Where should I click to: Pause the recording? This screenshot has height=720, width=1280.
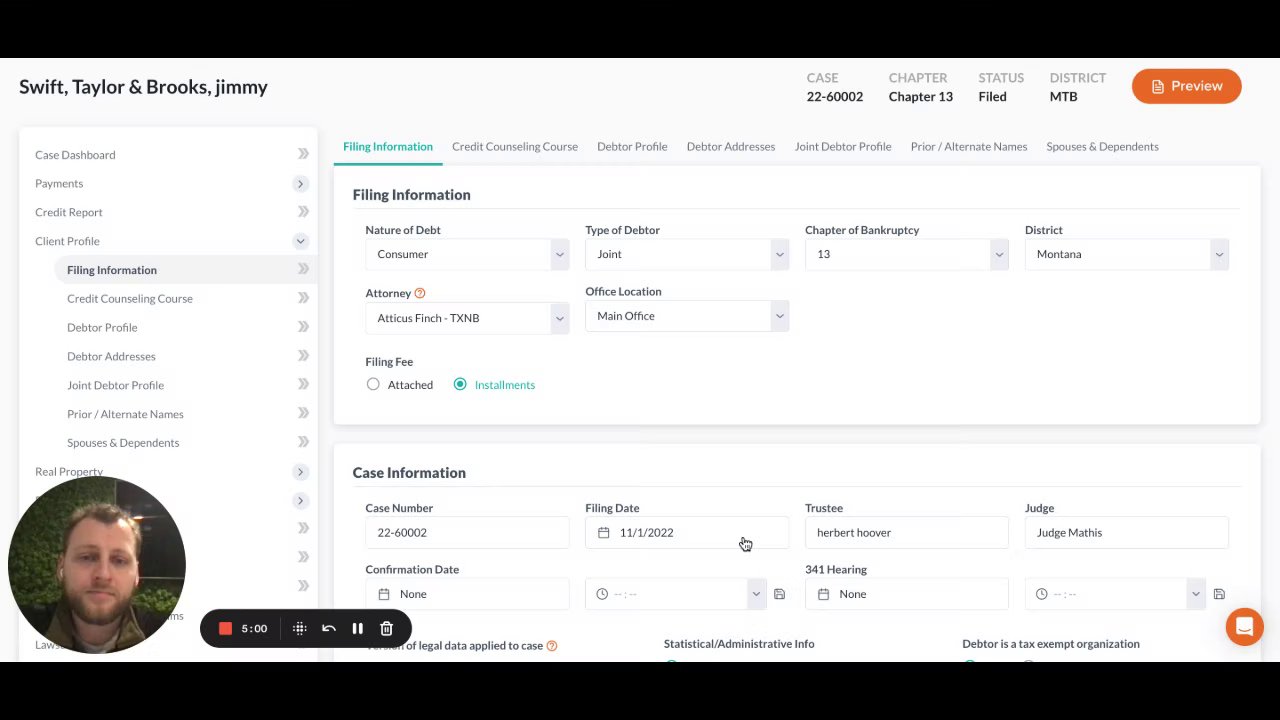(x=357, y=628)
